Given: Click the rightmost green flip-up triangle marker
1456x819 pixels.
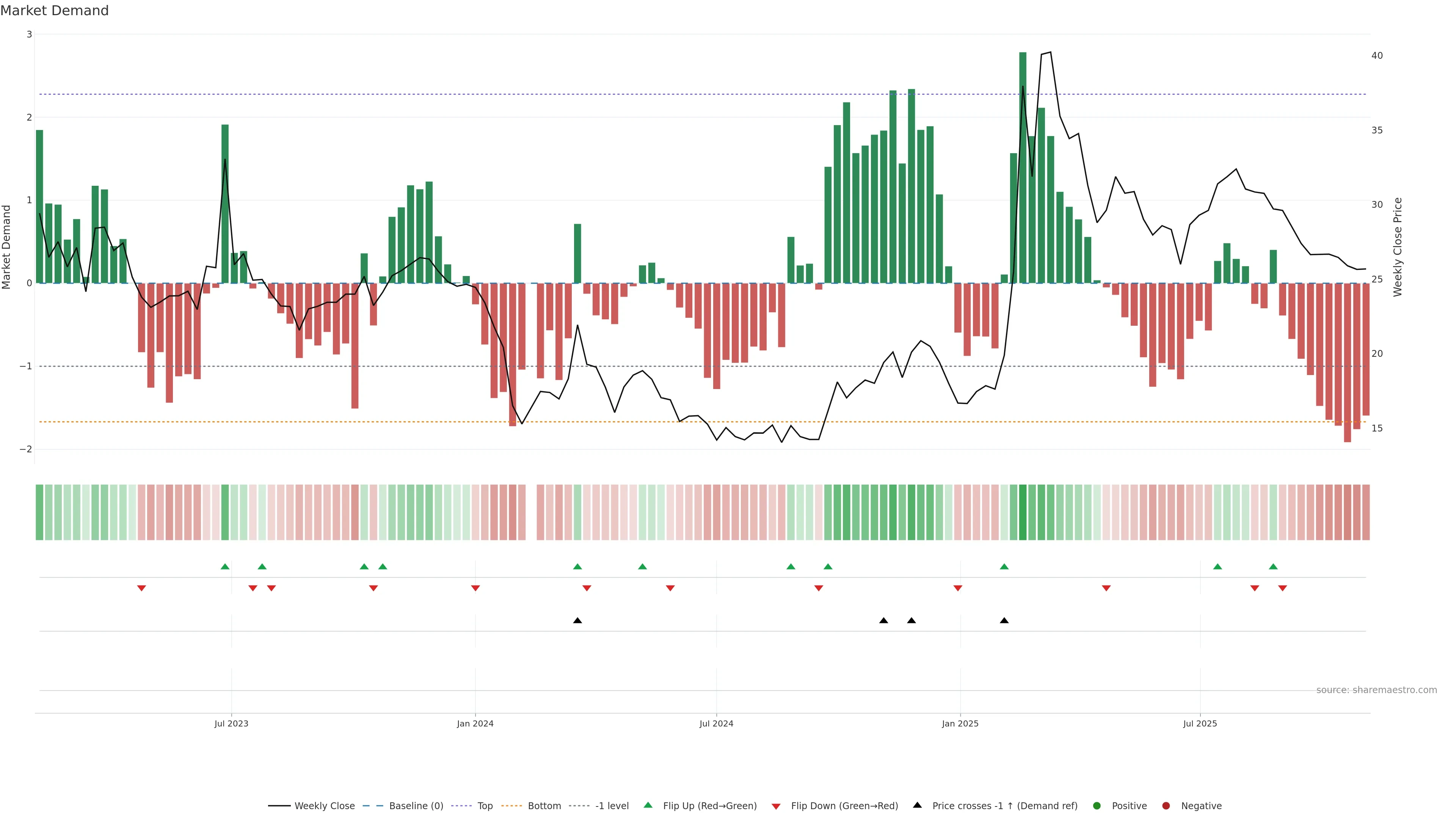Looking at the screenshot, I should pyautogui.click(x=1273, y=566).
